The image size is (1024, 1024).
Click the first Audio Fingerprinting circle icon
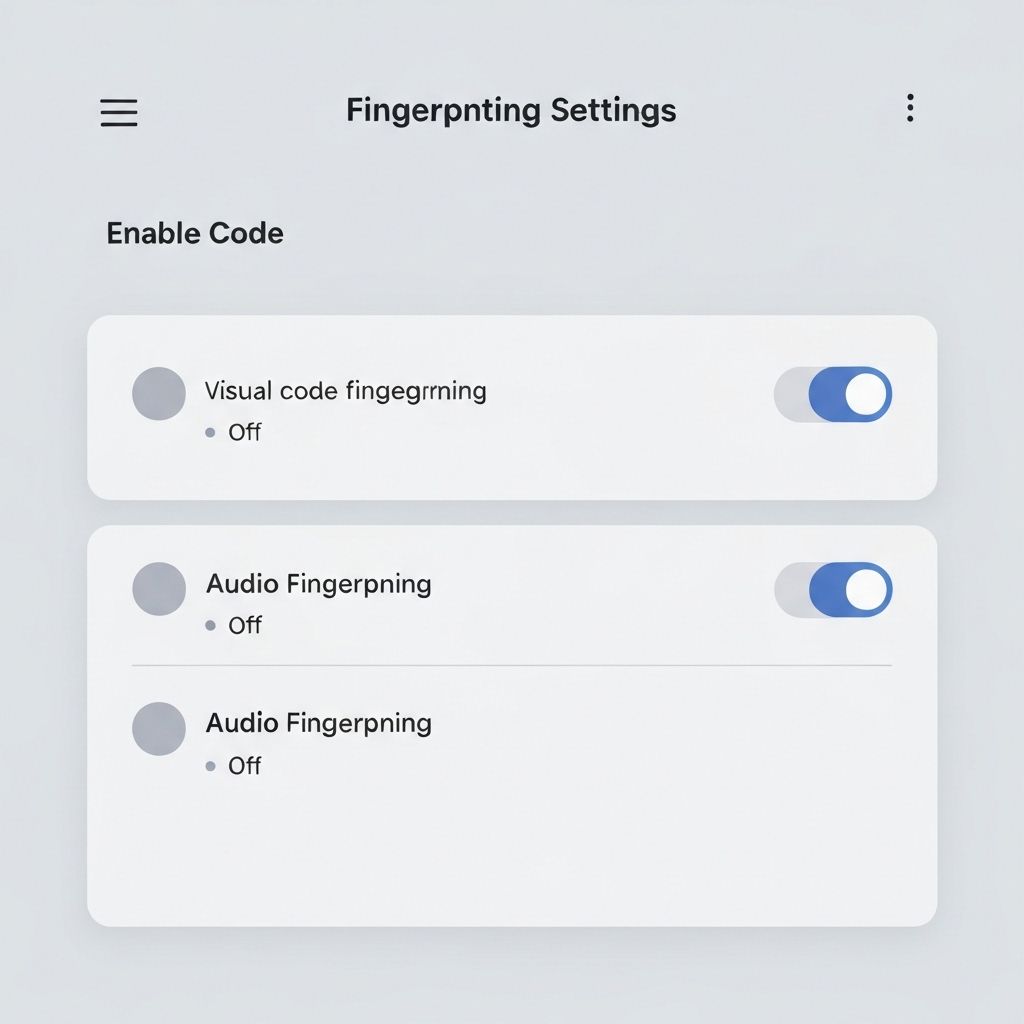tap(158, 588)
